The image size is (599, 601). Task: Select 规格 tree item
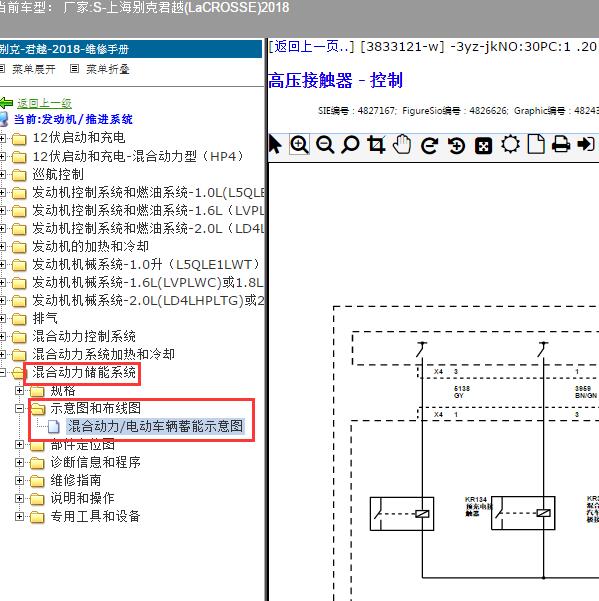(x=63, y=391)
